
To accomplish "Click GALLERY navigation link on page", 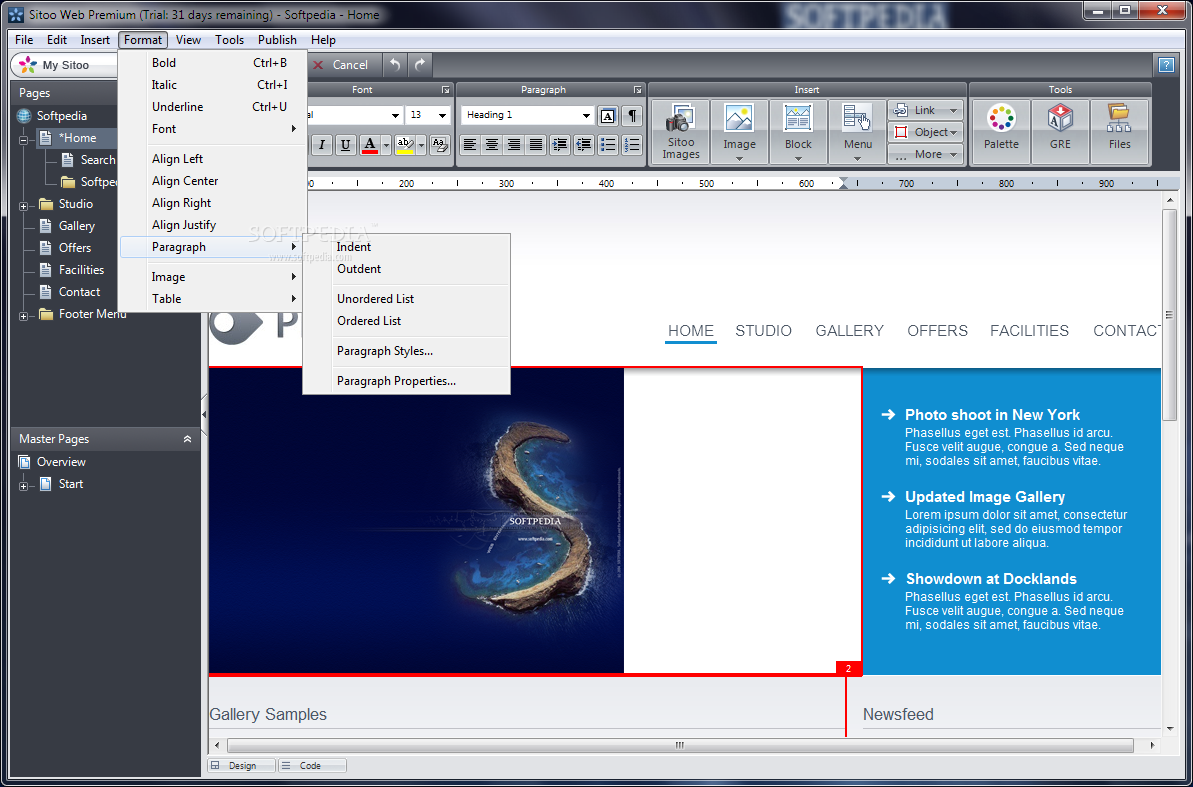I will tap(849, 331).
